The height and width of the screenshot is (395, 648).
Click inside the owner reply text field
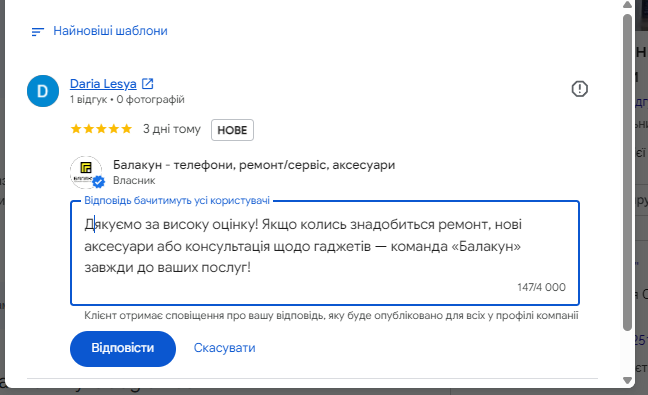(325, 253)
